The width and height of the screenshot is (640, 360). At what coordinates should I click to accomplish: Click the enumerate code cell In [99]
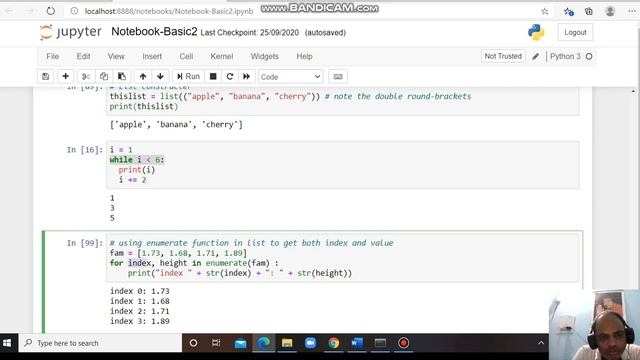point(342,258)
